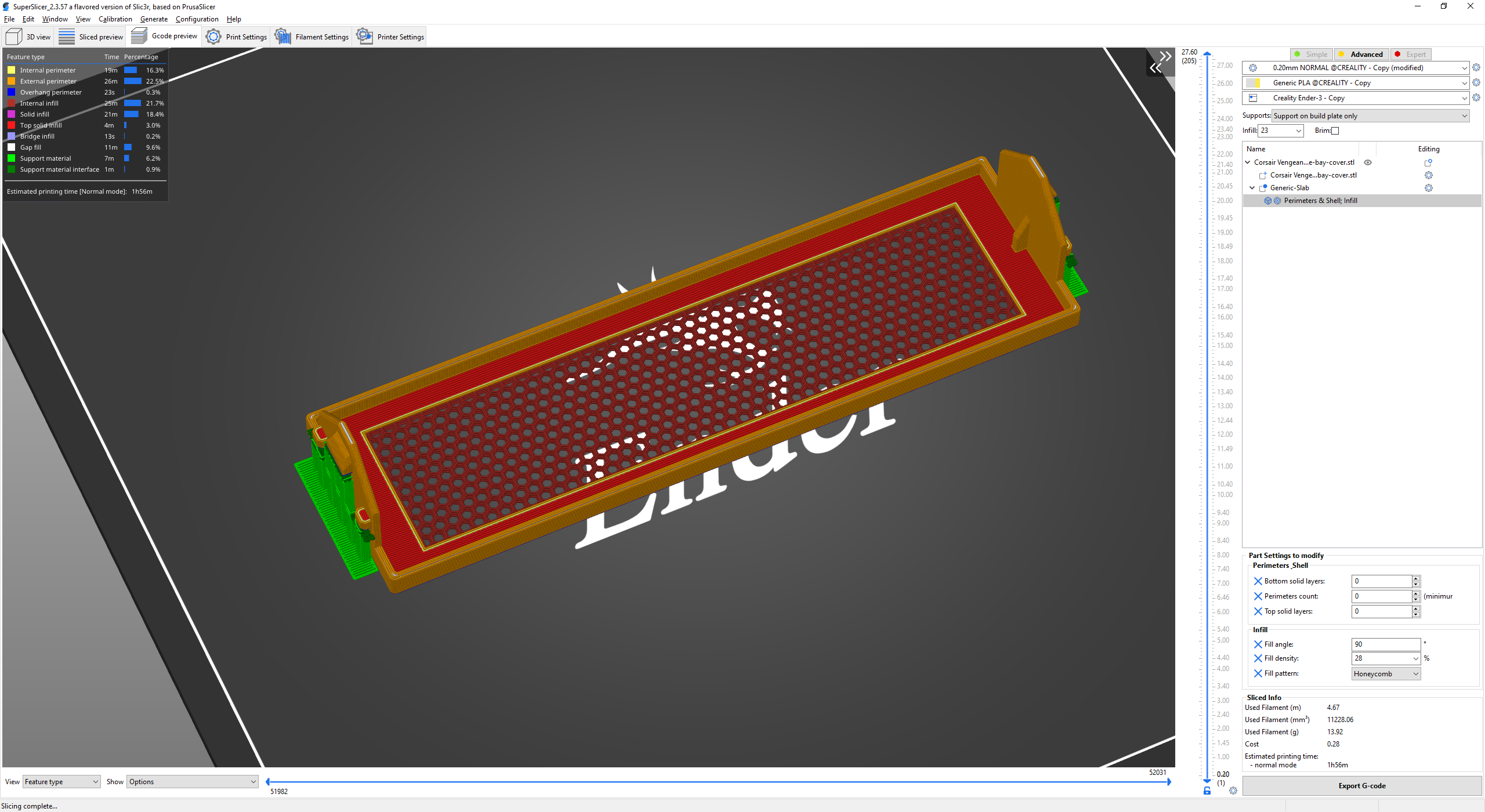1485x812 pixels.
Task: Edit filament profile via gear icon
Action: click(1476, 83)
